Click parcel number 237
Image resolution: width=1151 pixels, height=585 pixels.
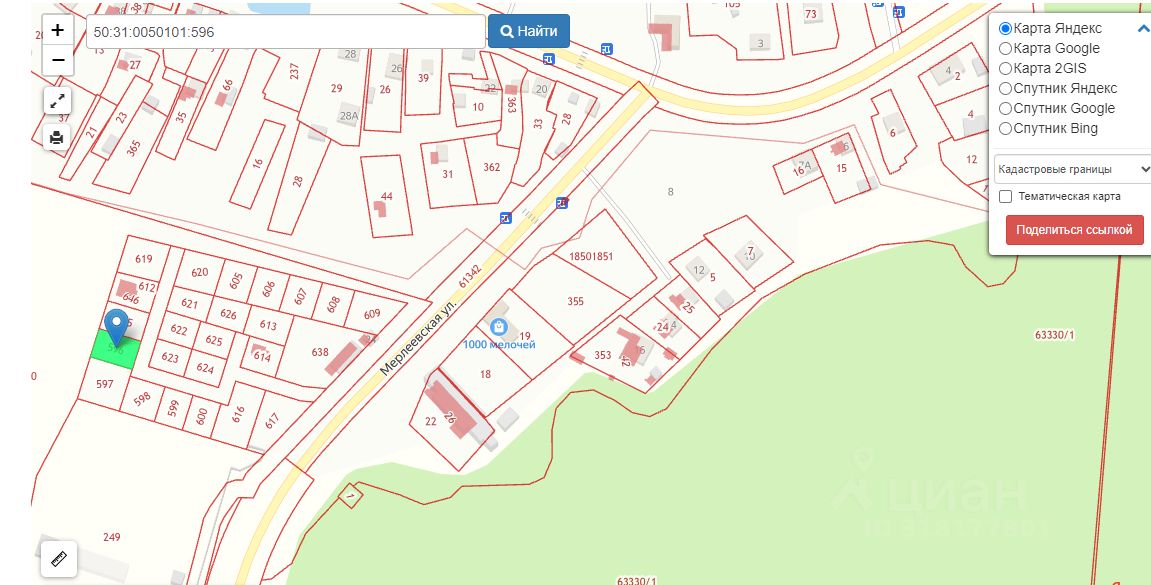pyautogui.click(x=294, y=71)
